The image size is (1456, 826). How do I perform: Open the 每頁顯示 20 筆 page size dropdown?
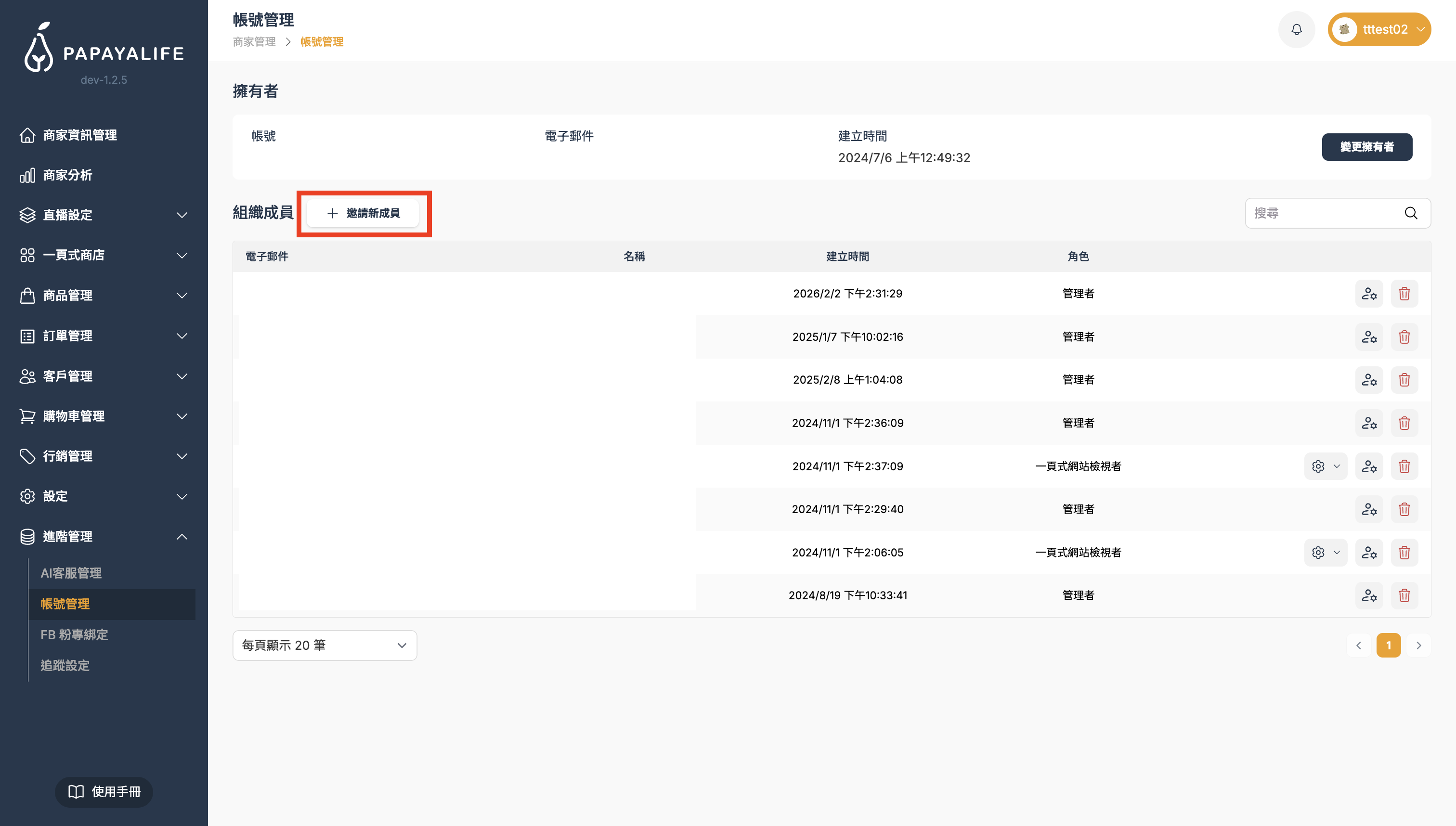(325, 645)
